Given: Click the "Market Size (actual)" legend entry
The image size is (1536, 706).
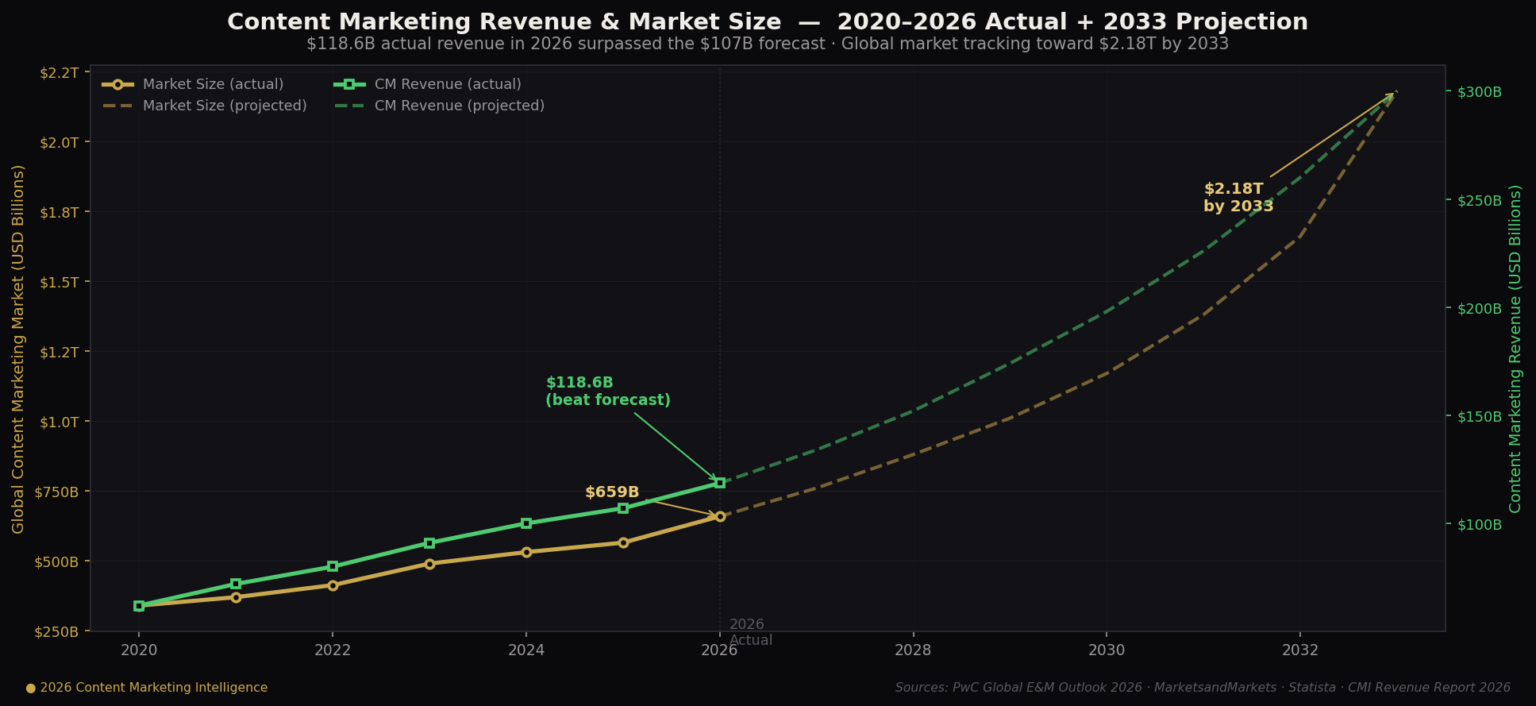Looking at the screenshot, I should (193, 84).
